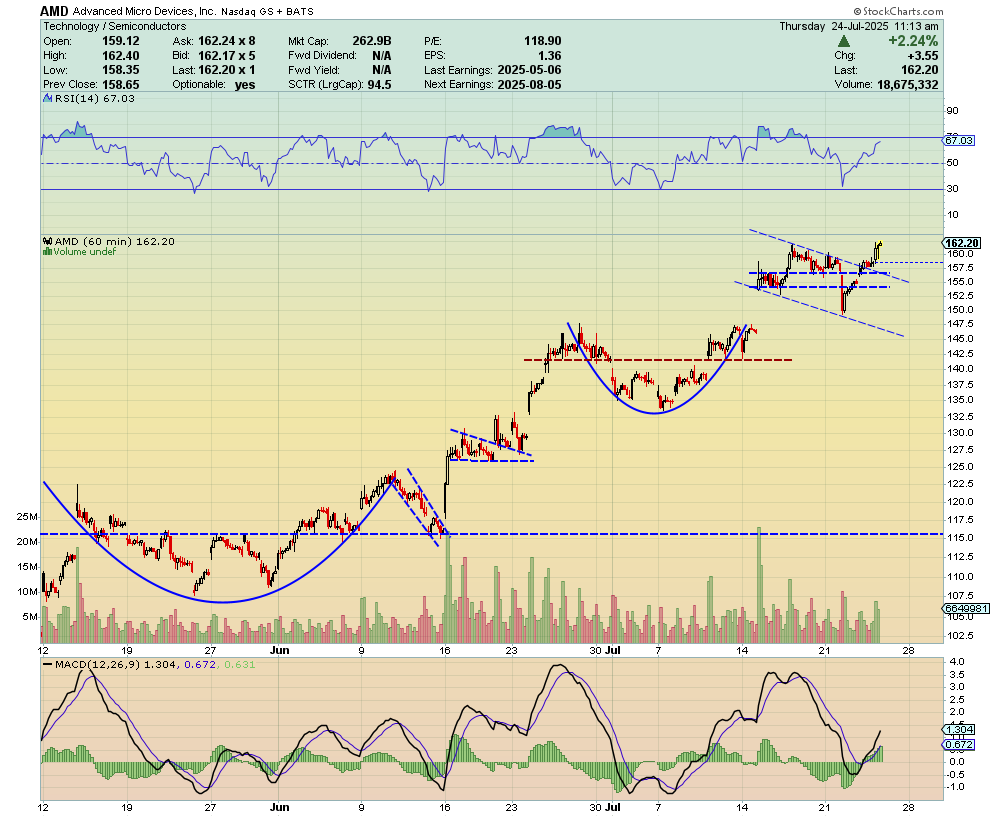Click the '28' date label on lower time axis
990x817 pixels.
pos(908,807)
